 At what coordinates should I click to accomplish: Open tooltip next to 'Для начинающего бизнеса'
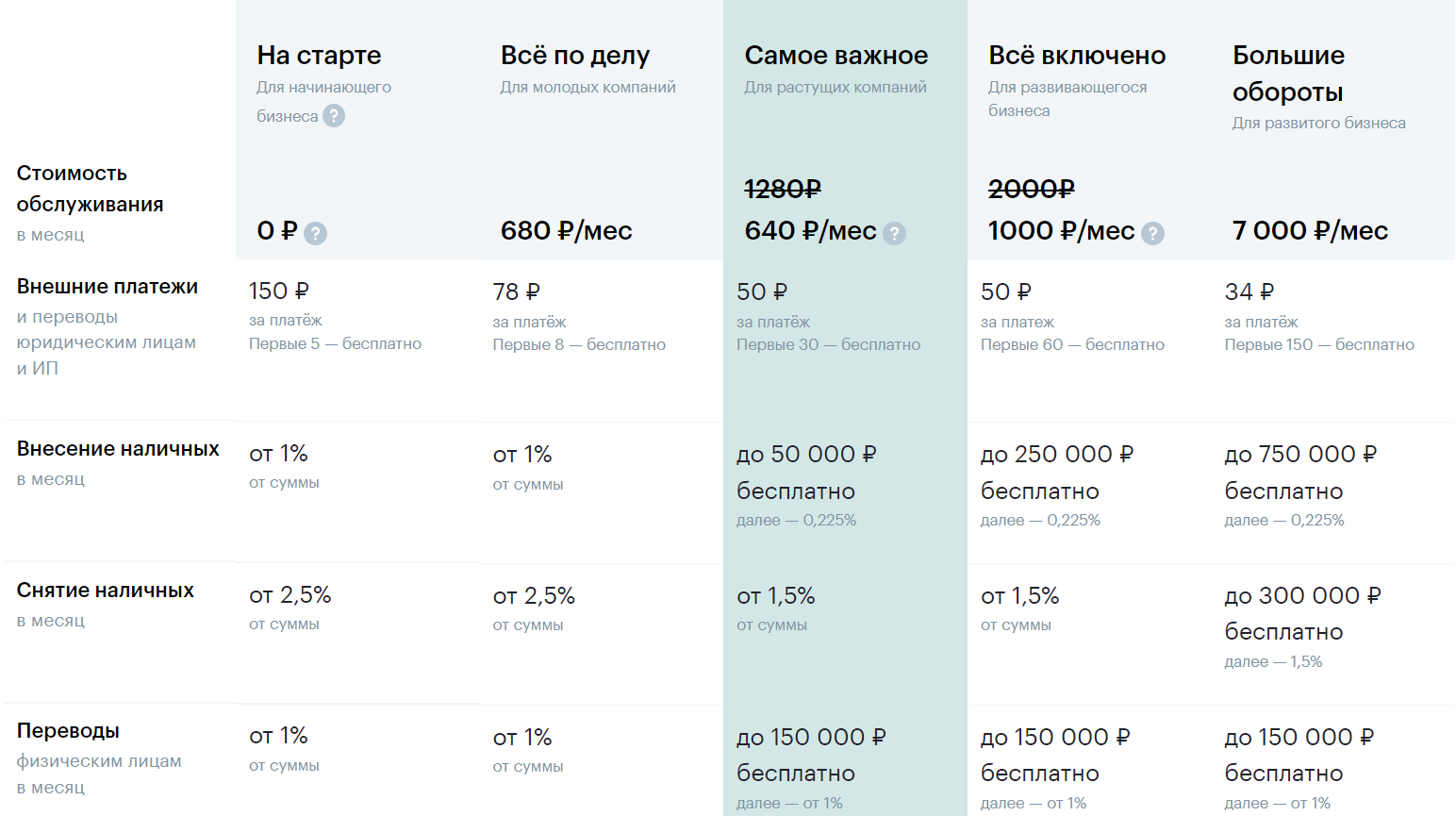336,115
